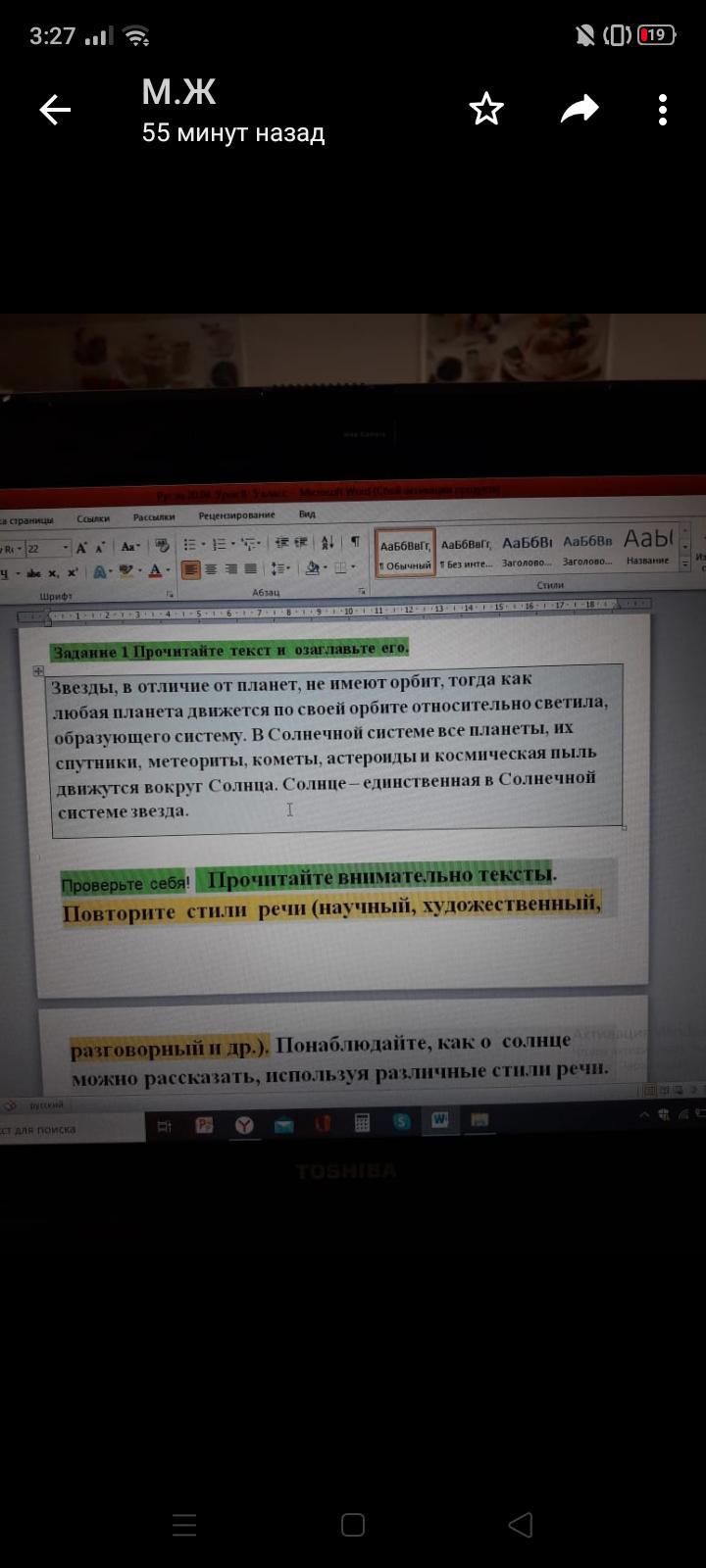Open the Ссылки ribbon tab
The height and width of the screenshot is (1568, 706).
pos(93,518)
